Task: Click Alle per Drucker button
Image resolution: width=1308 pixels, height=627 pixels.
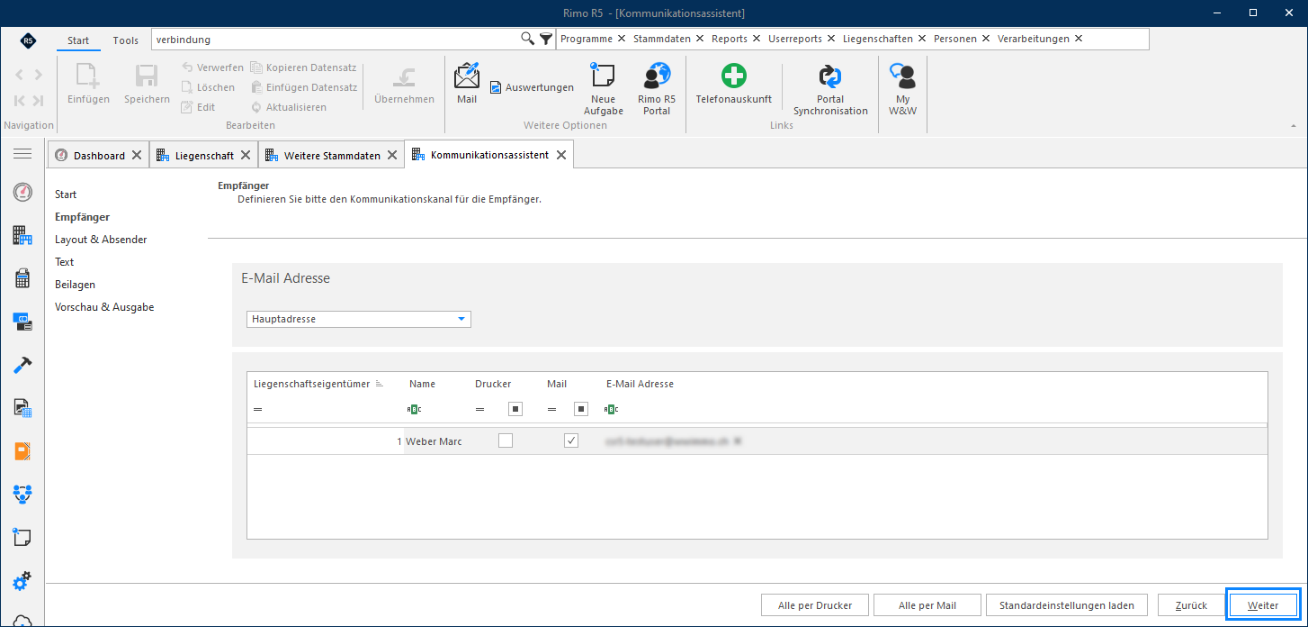Action: [815, 605]
